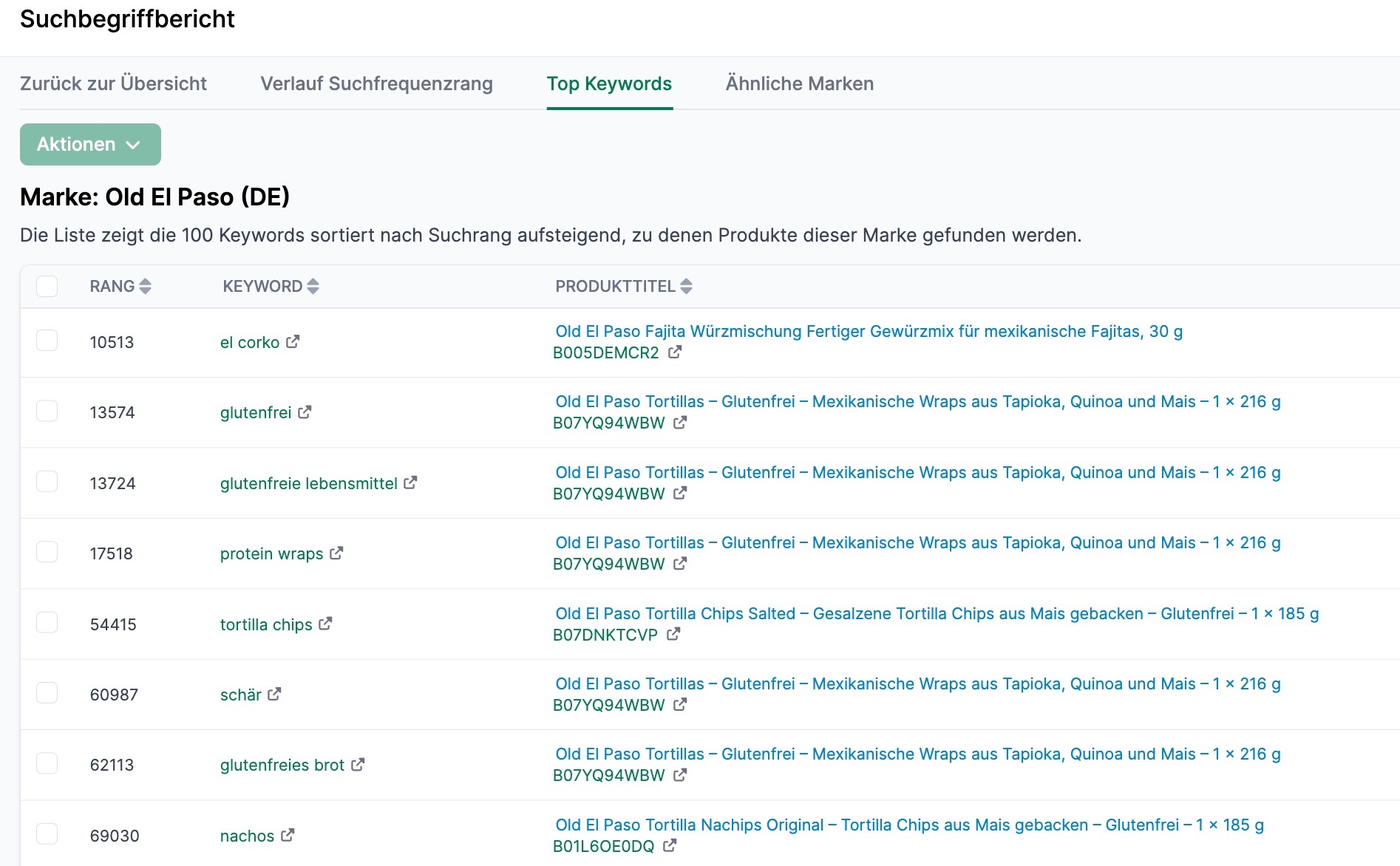1400x866 pixels.
Task: Select checkbox for the 'tortilla chips' row
Action: 47,623
